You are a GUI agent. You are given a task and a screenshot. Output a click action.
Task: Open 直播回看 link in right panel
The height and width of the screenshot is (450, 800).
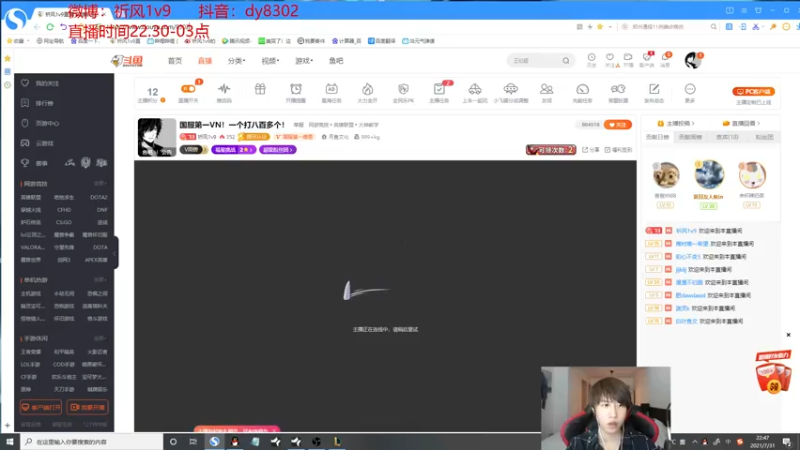(741, 123)
